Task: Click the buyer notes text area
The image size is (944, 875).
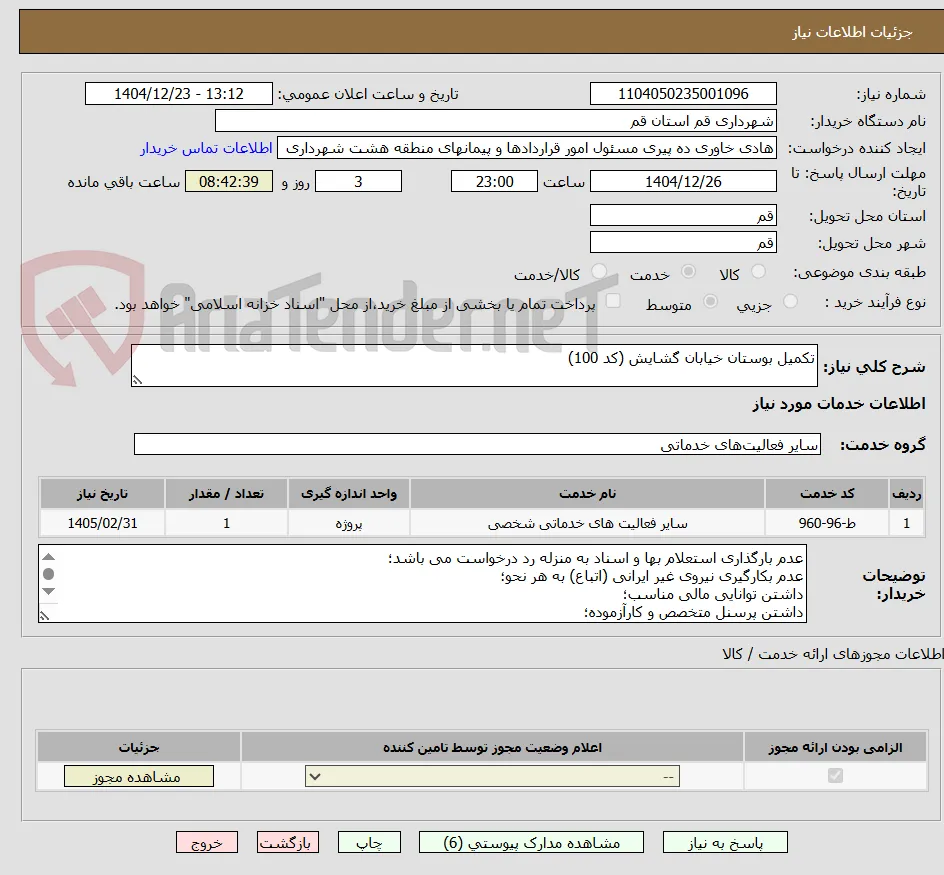Action: [423, 584]
